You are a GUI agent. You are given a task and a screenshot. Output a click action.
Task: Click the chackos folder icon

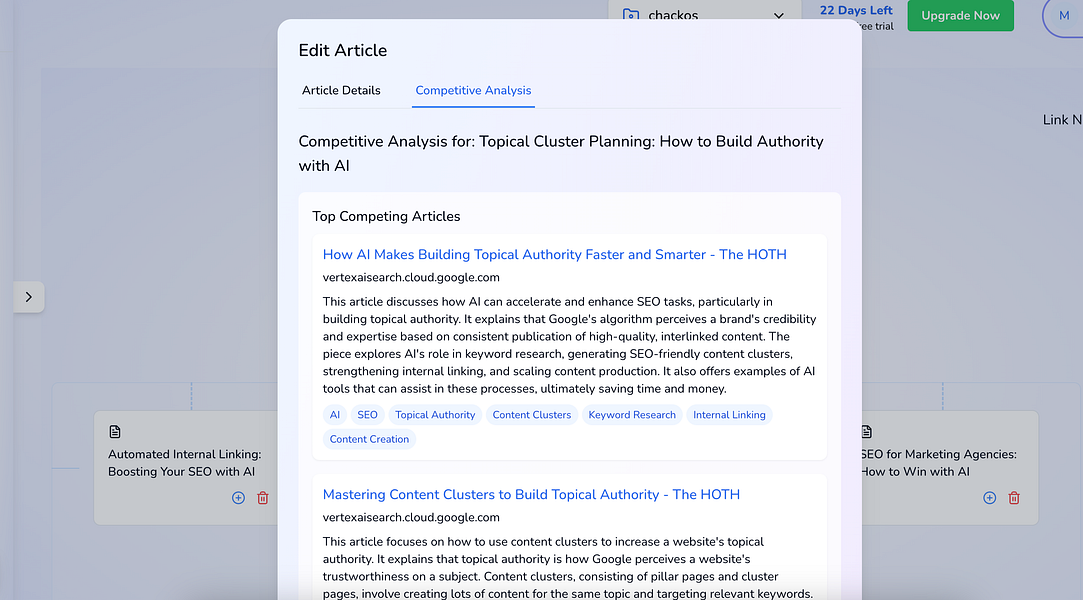630,15
